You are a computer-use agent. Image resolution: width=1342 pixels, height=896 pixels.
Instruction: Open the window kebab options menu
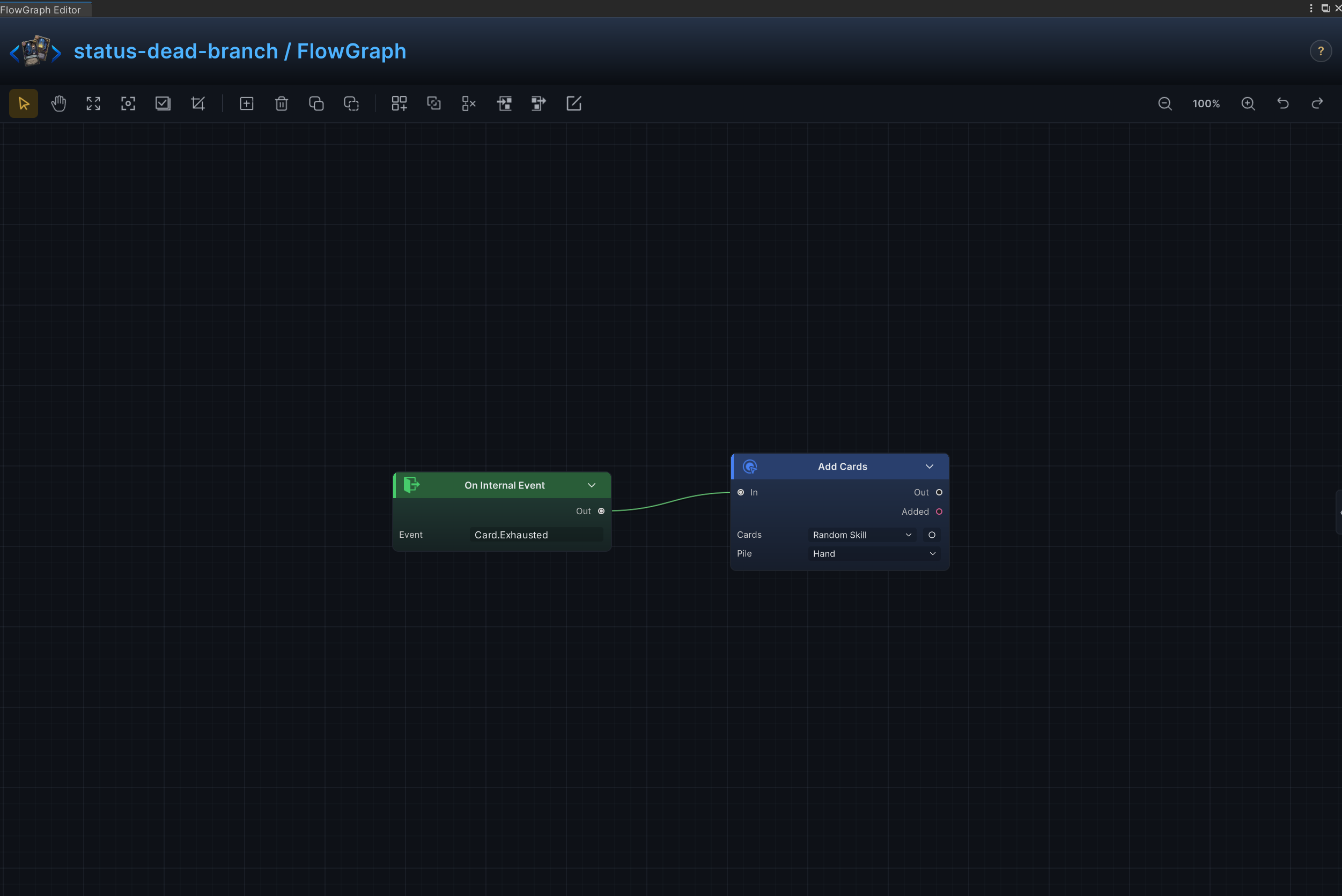[1311, 8]
